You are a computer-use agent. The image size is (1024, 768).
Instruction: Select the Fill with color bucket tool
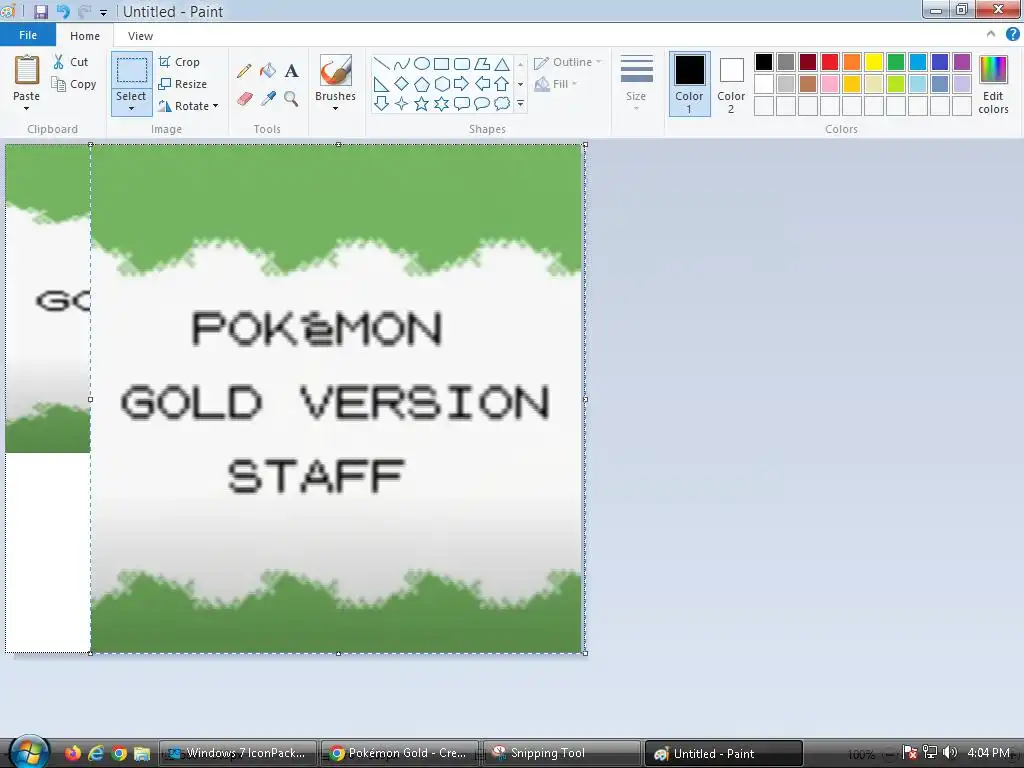click(x=268, y=71)
